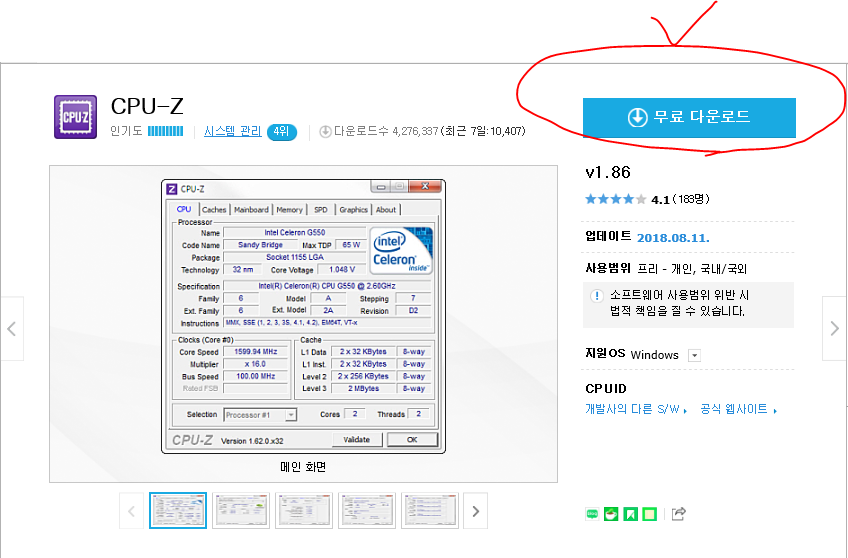
Task: Click the Naver memo note icon
Action: [650, 514]
